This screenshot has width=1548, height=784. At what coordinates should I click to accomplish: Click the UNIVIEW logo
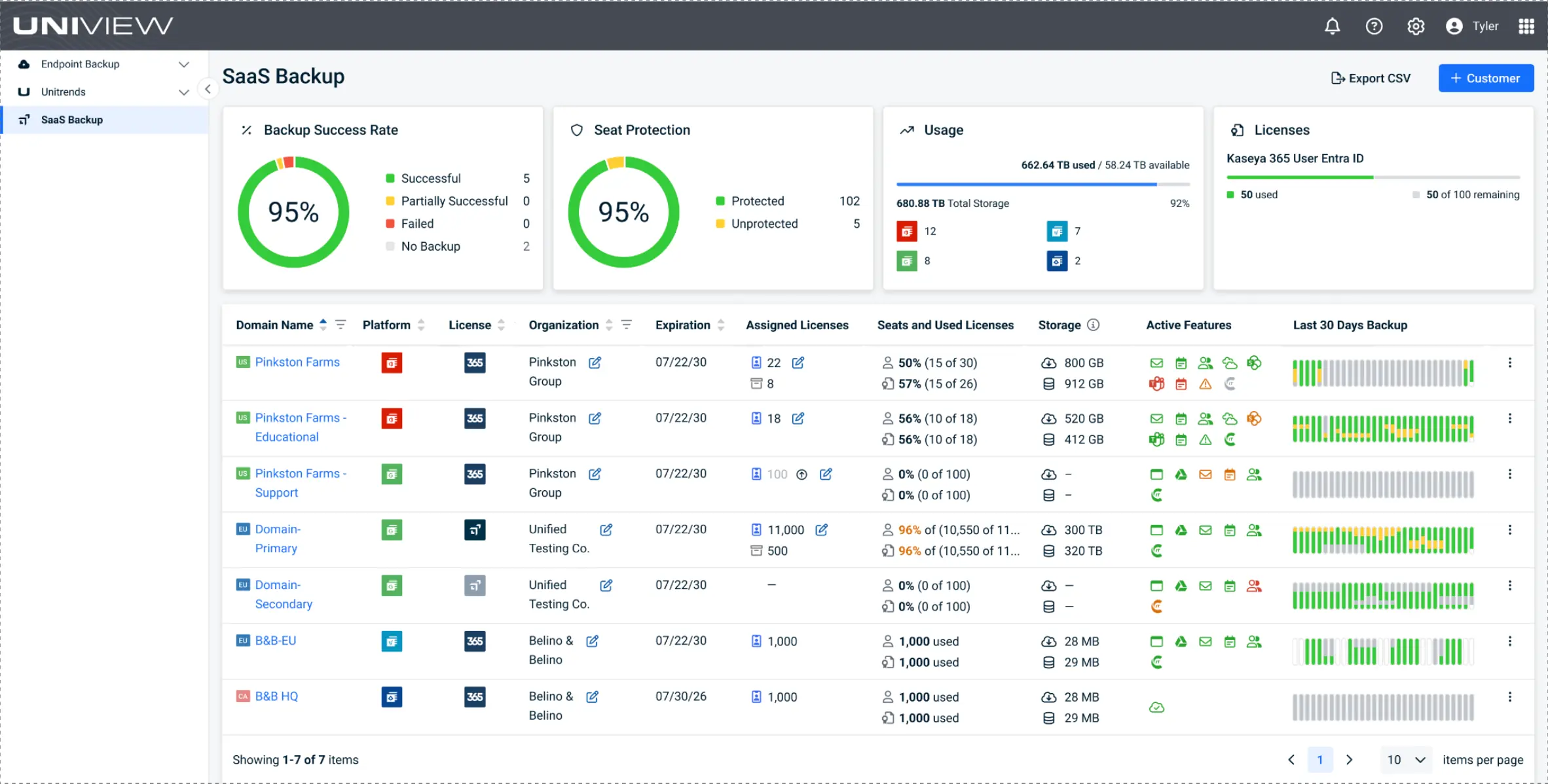[93, 26]
